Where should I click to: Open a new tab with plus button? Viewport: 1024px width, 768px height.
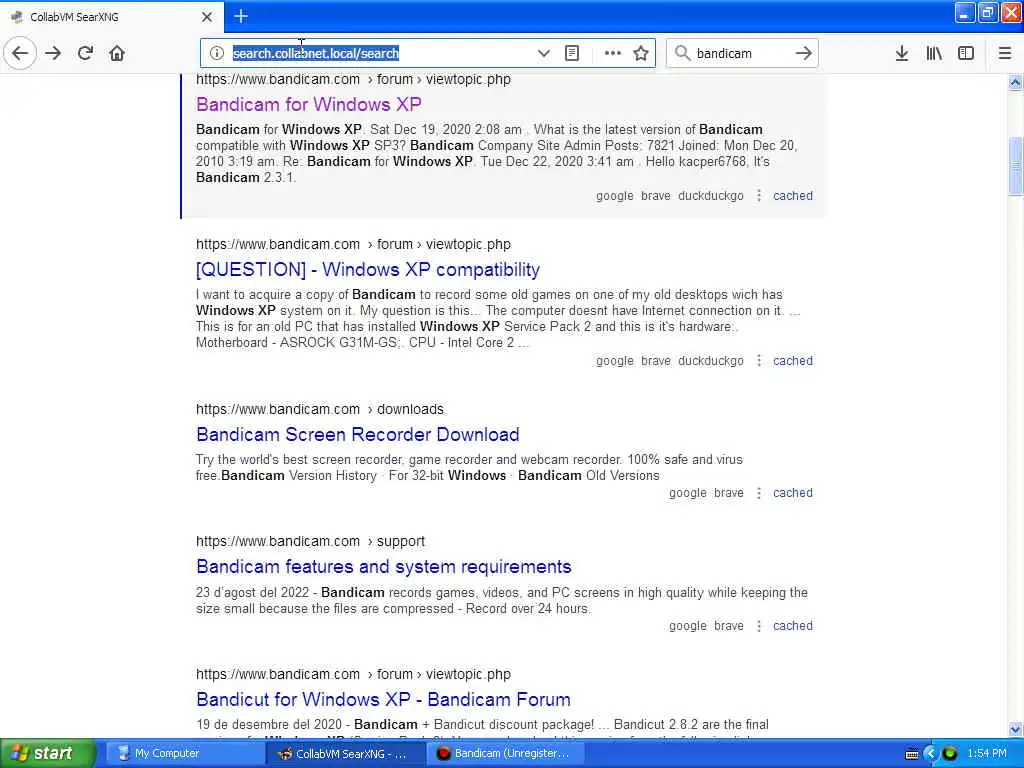pos(241,16)
